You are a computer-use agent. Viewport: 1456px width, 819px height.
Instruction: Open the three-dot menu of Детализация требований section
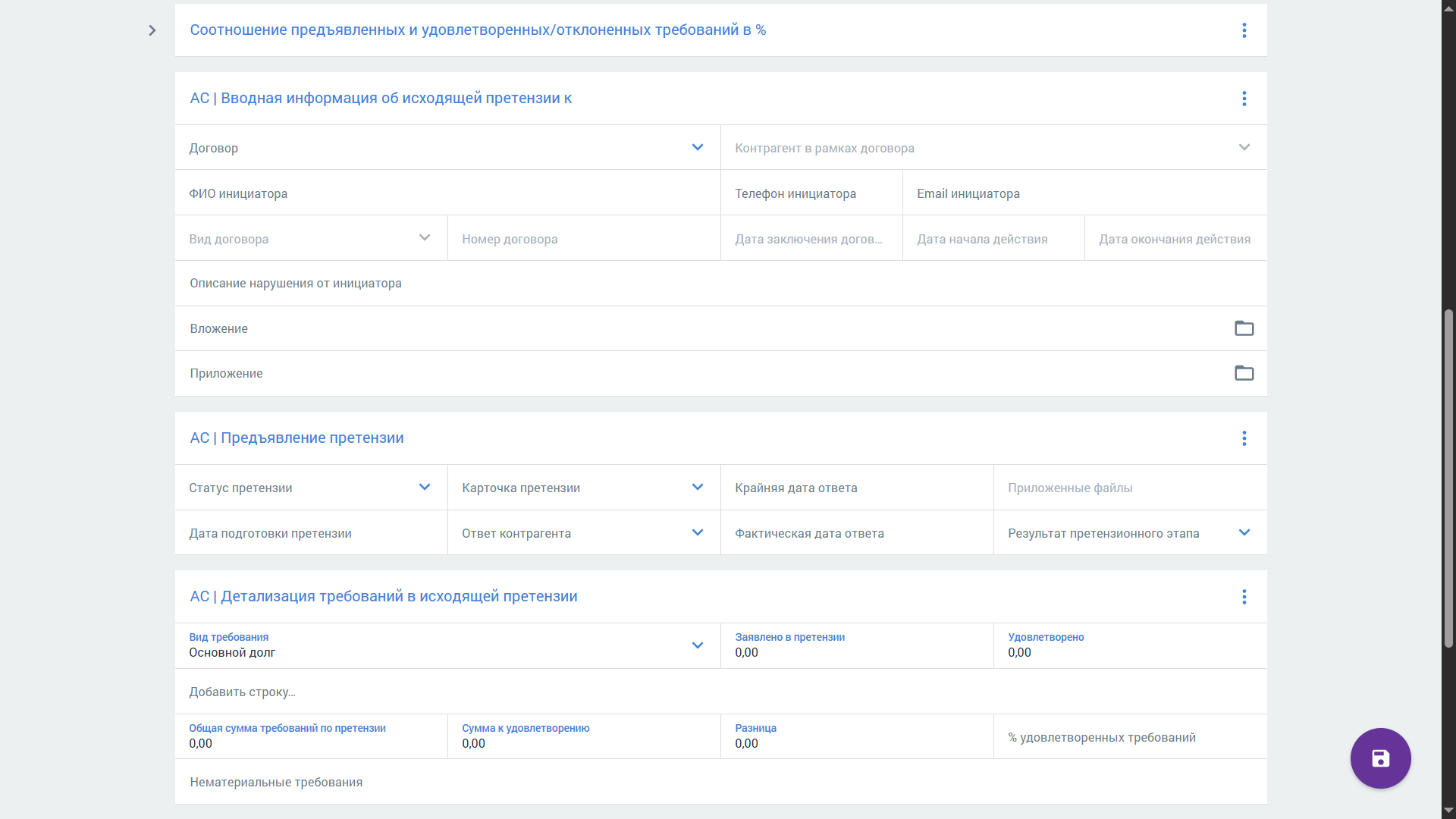click(1244, 597)
